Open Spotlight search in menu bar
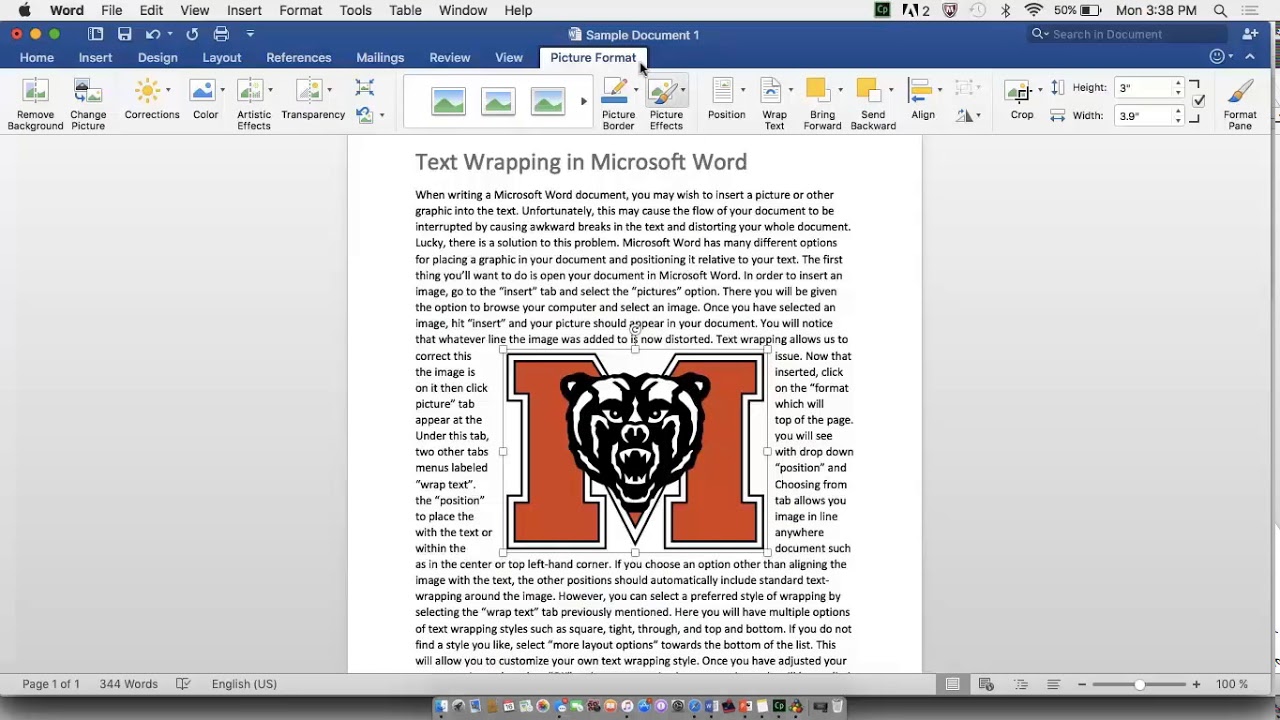 [1220, 10]
